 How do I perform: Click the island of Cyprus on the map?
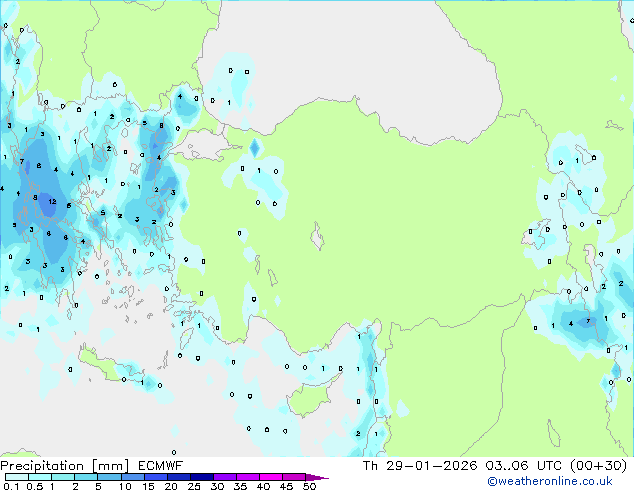pos(309,398)
